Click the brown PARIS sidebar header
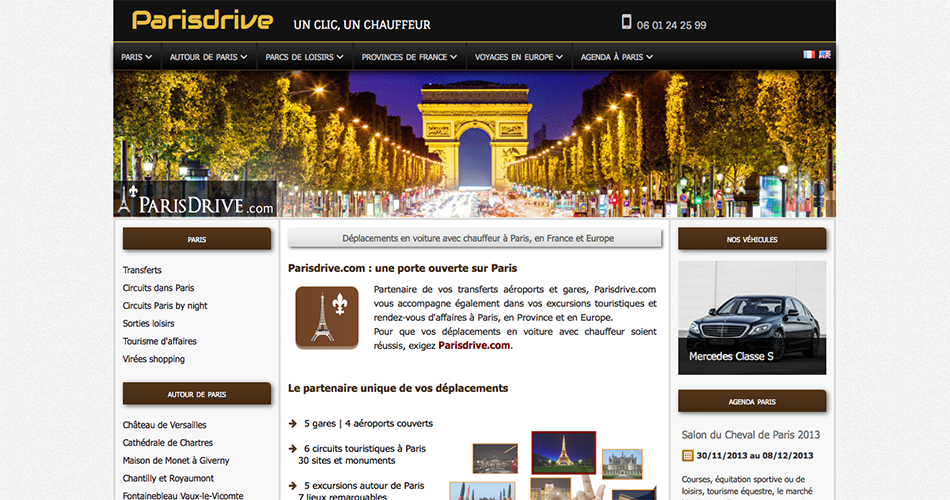The width and height of the screenshot is (950, 500). [197, 239]
